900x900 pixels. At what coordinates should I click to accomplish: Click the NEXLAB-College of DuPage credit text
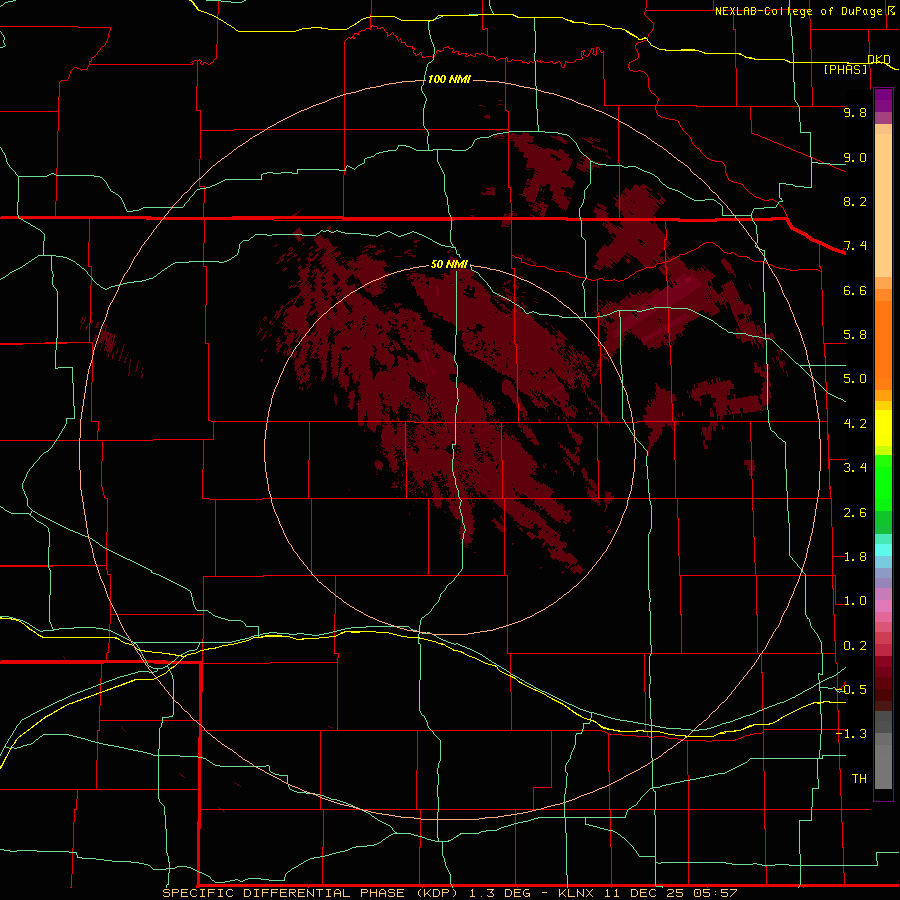799,11
